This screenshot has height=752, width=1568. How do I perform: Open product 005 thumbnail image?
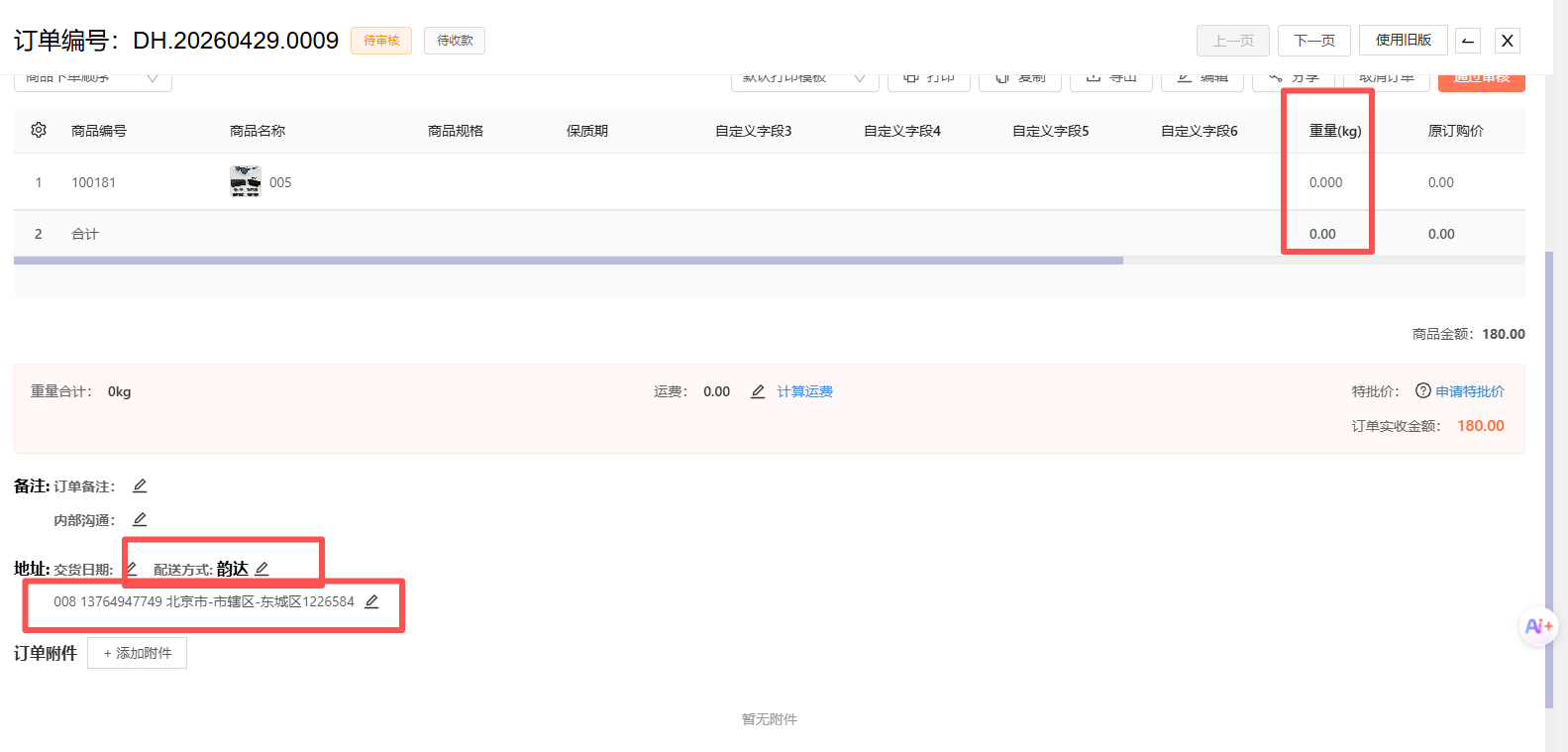click(x=246, y=181)
